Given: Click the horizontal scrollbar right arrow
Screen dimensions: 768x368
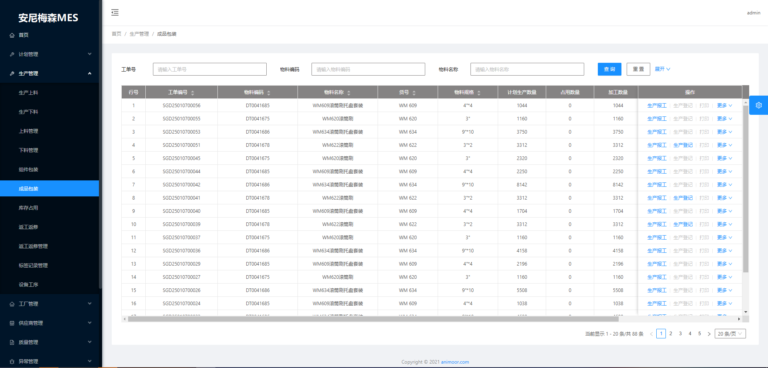Looking at the screenshot, I should [739, 319].
